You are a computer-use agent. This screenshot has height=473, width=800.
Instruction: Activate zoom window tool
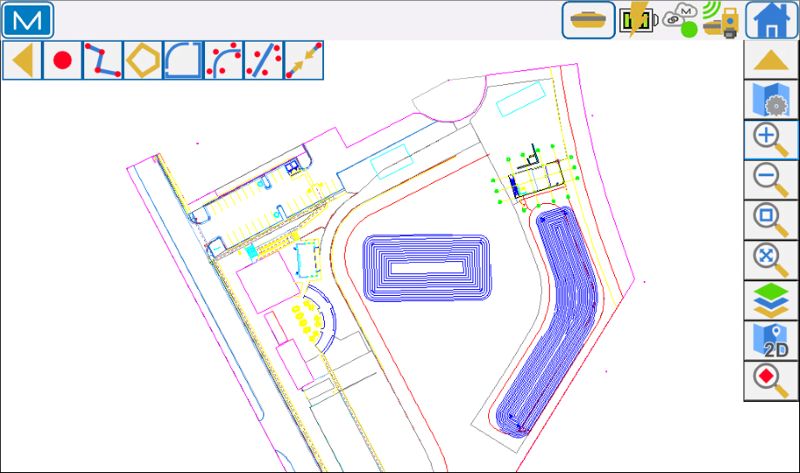coord(771,220)
